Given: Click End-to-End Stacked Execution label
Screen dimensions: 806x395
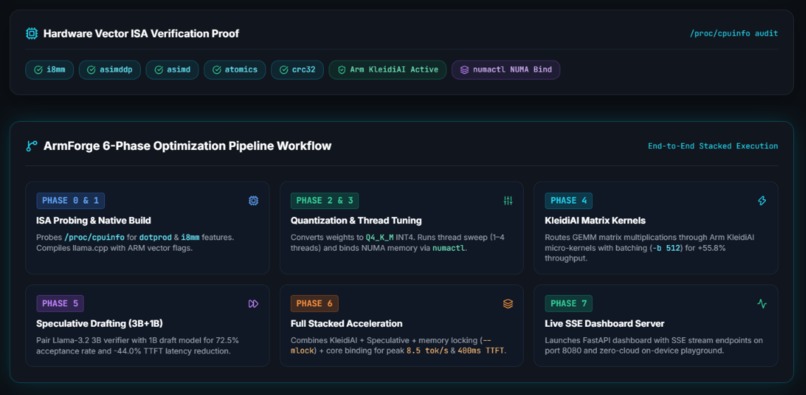Looking at the screenshot, I should [x=712, y=146].
